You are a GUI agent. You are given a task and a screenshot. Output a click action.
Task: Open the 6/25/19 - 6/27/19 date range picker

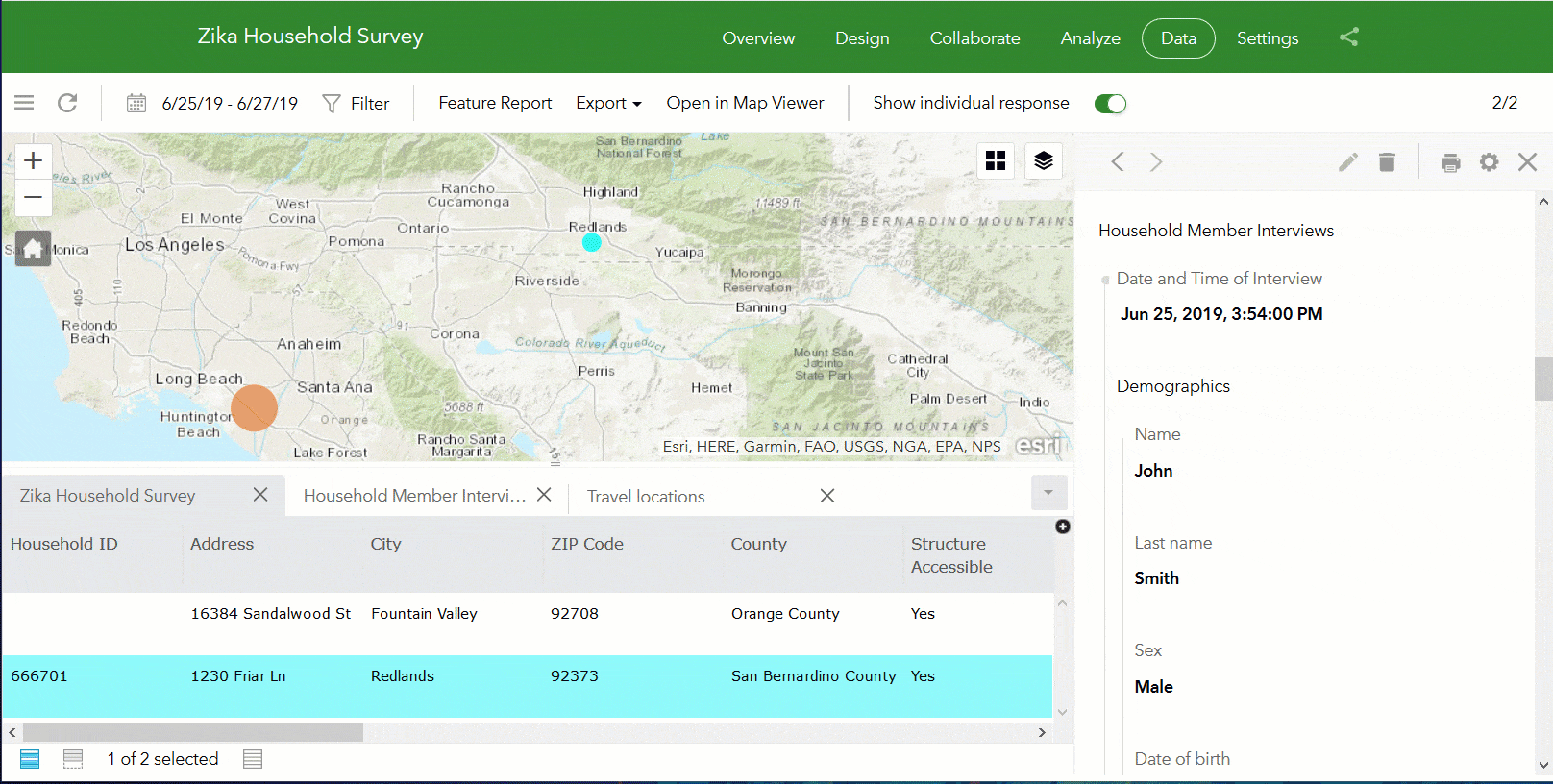point(212,103)
